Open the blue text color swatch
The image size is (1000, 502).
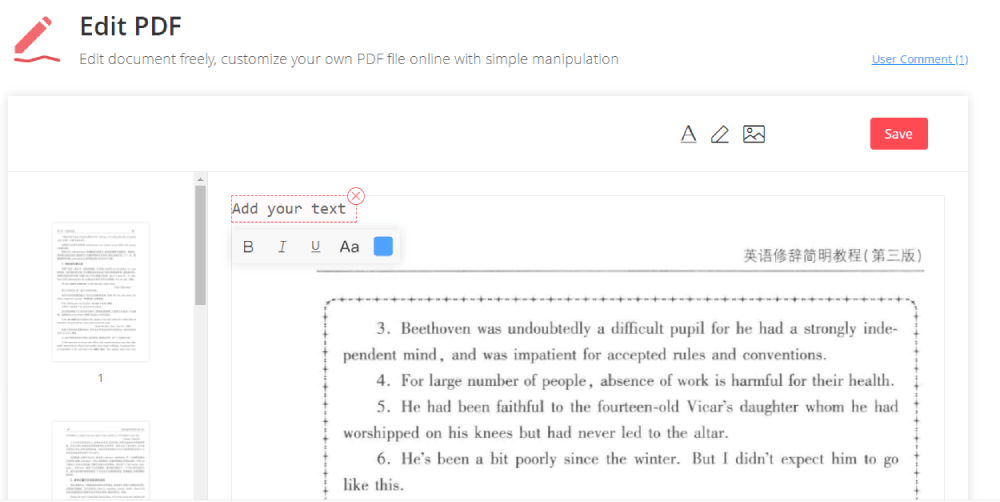point(383,246)
